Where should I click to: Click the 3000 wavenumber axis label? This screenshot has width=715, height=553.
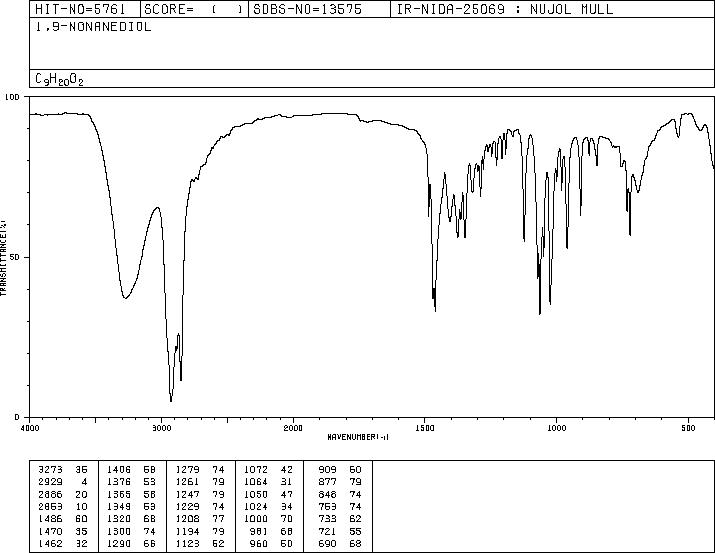161,428
